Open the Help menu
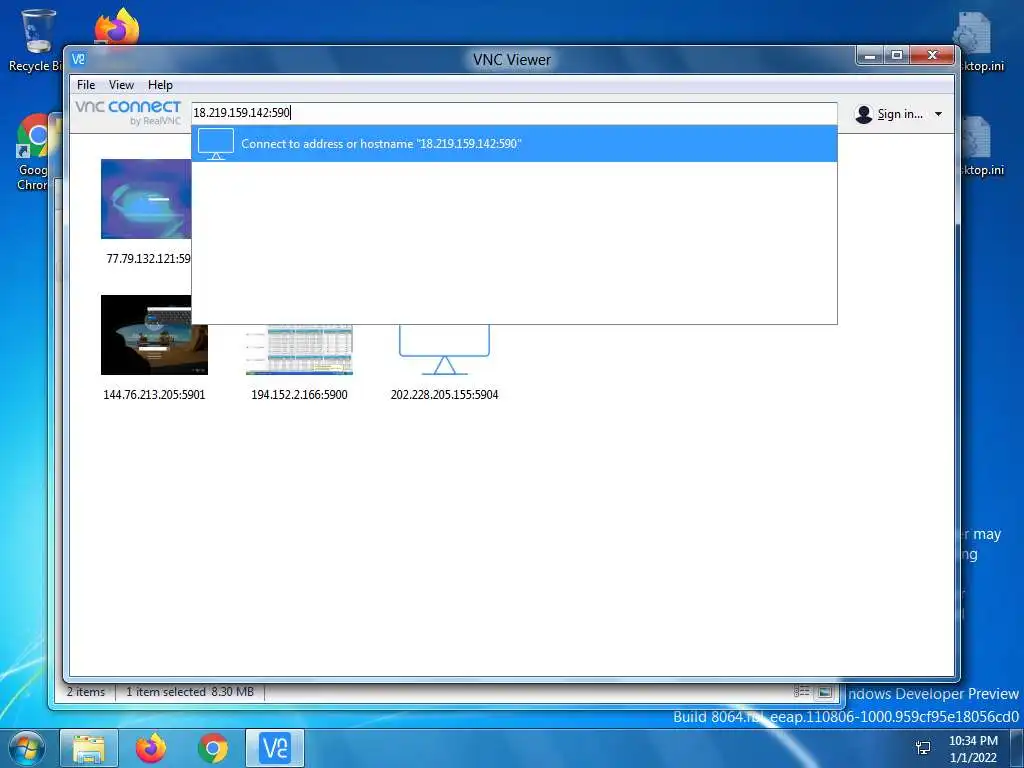This screenshot has width=1024, height=768. point(160,85)
